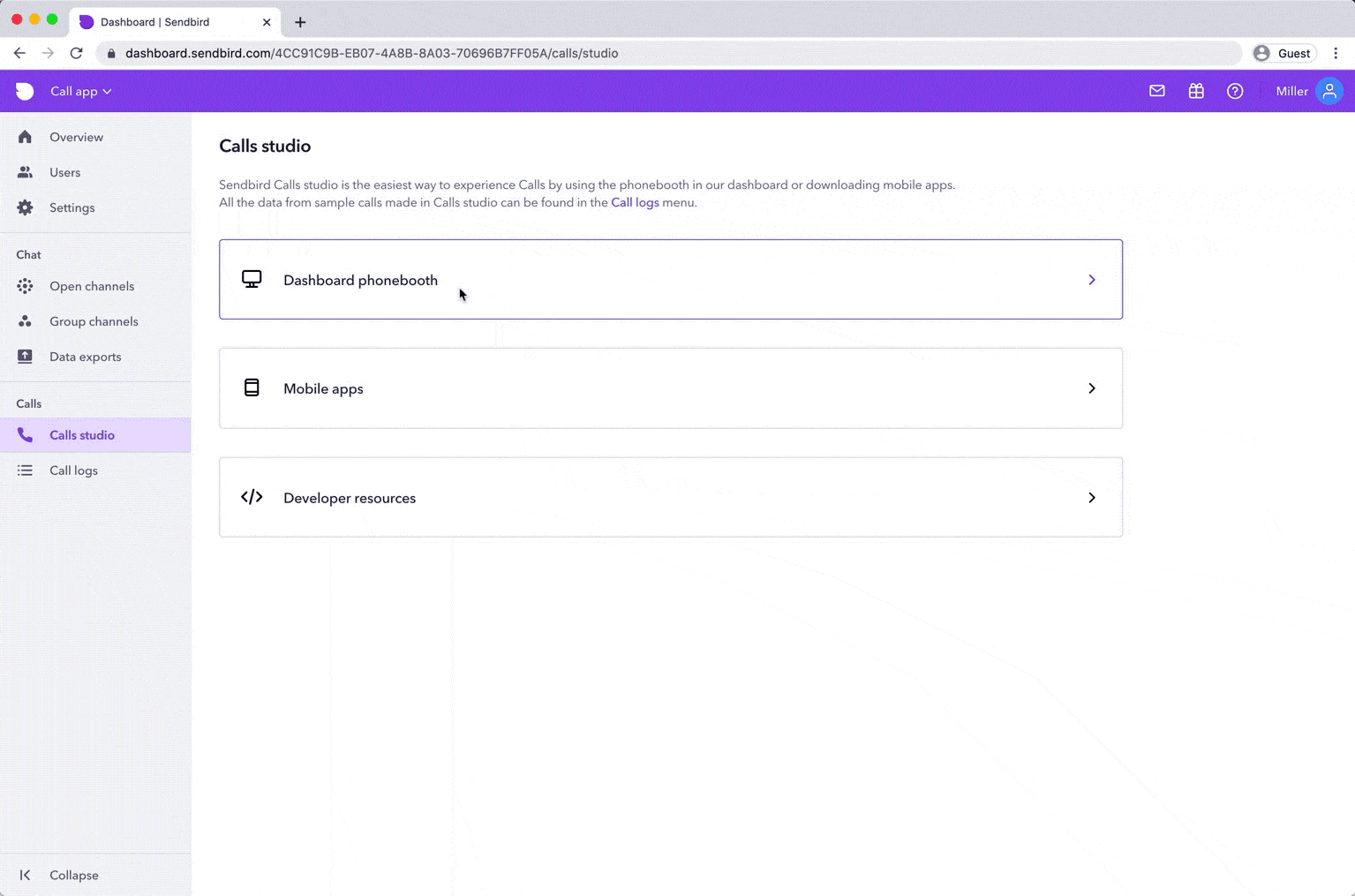The width and height of the screenshot is (1355, 896).
Task: Reload the page in the browser
Action: point(77,53)
